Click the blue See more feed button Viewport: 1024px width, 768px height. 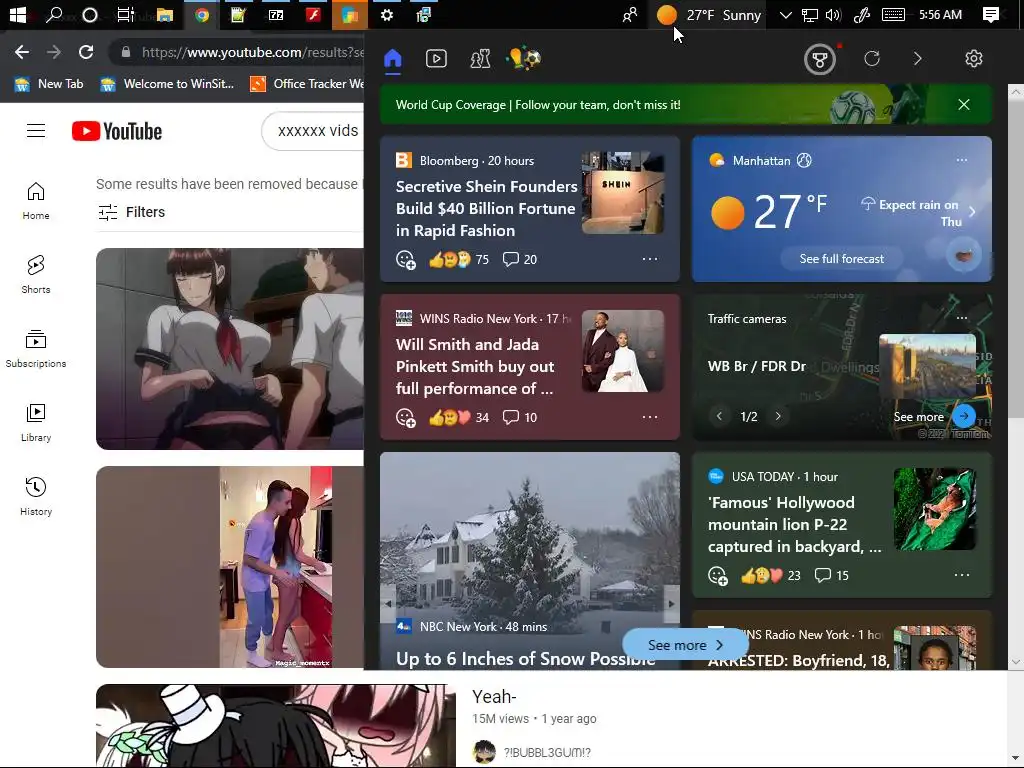click(x=685, y=645)
